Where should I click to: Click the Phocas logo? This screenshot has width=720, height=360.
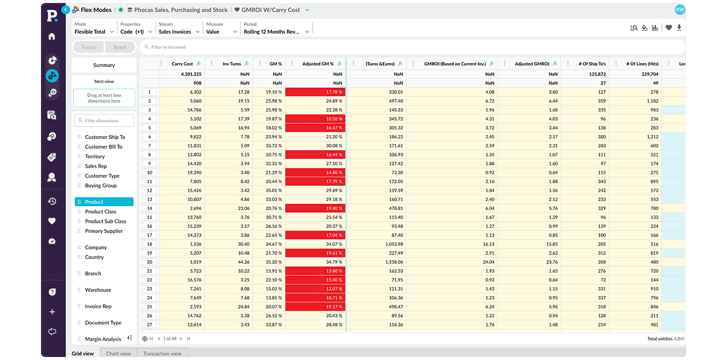coord(52,16)
